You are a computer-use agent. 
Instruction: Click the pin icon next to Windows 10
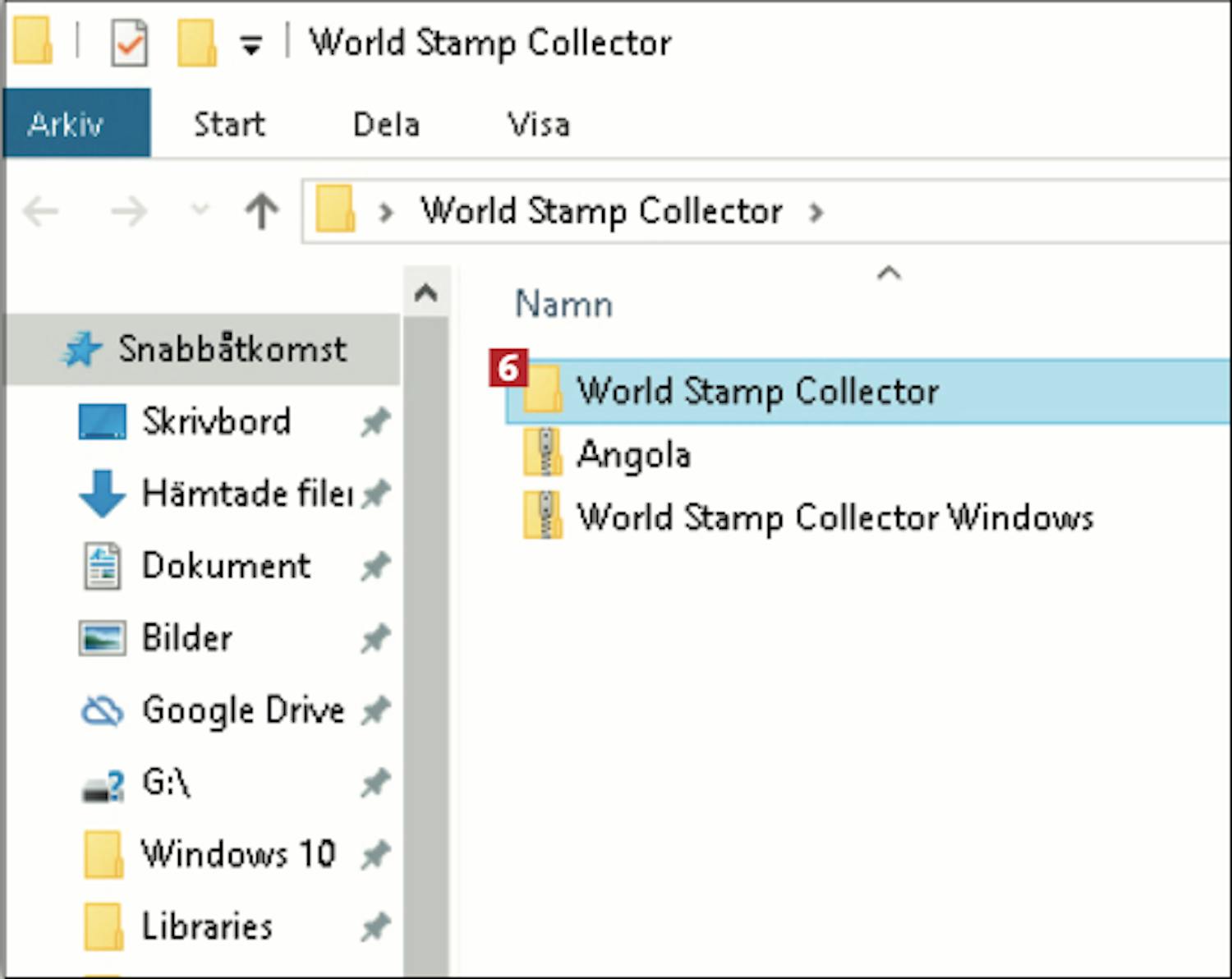coord(375,855)
